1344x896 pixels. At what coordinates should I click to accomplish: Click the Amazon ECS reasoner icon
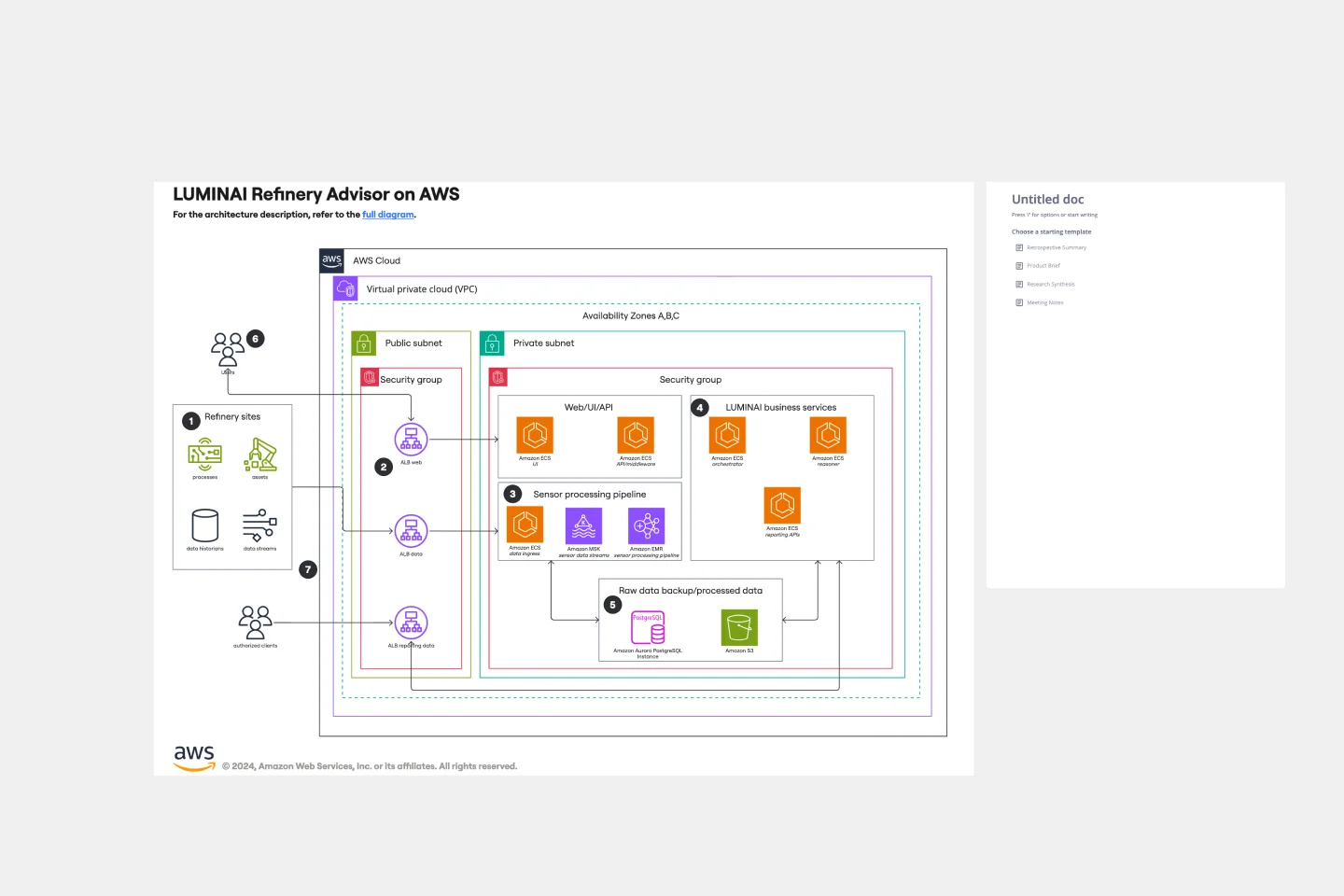coord(828,435)
